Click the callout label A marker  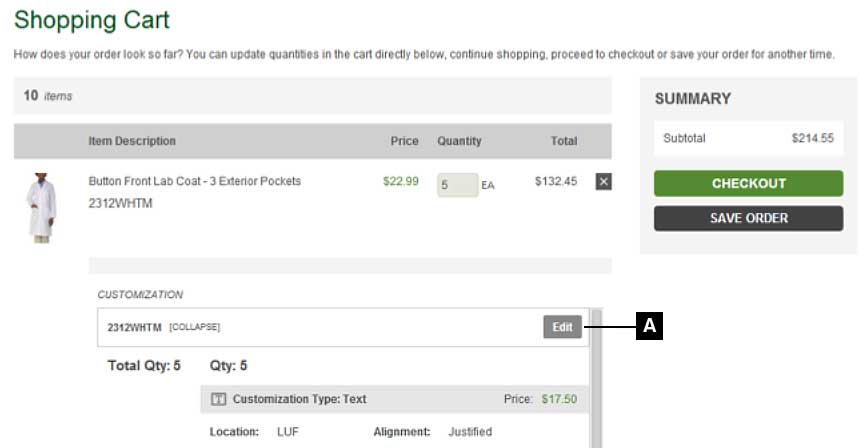point(650,325)
